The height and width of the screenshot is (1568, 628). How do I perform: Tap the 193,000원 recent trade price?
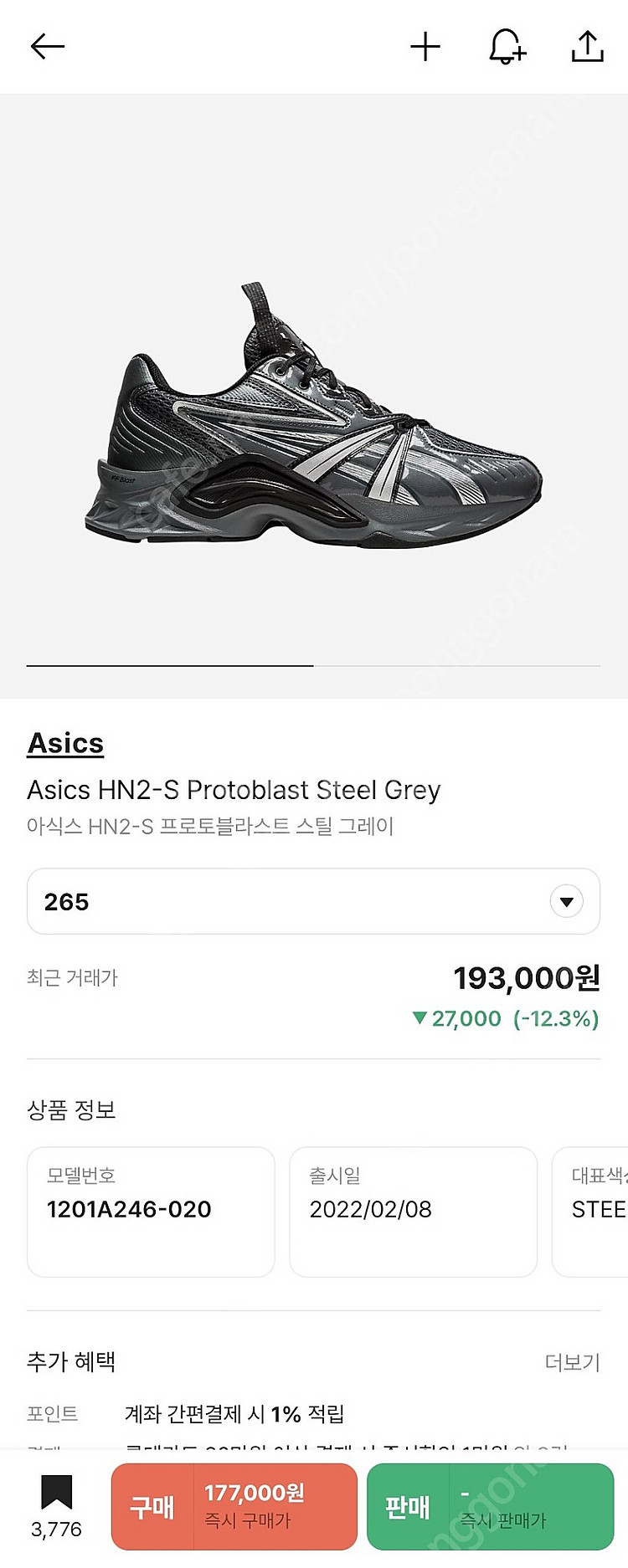tap(527, 977)
